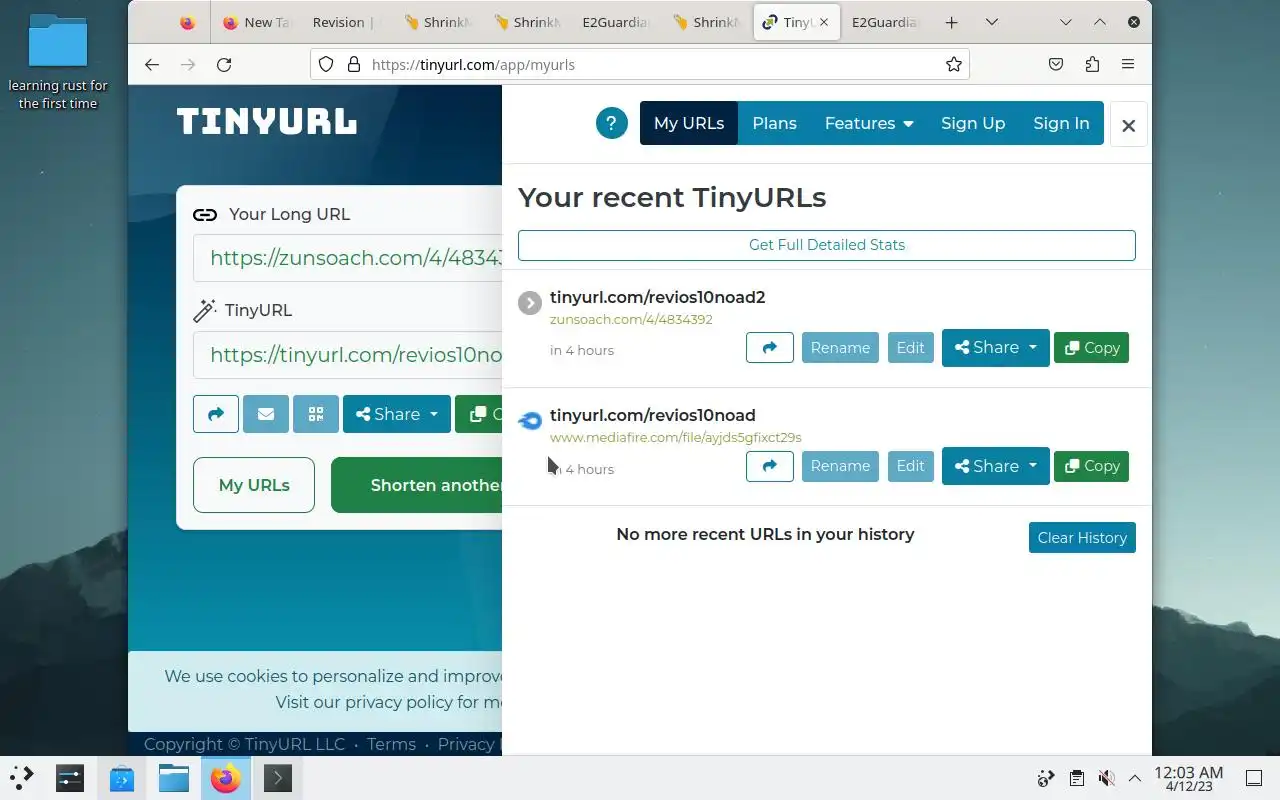The width and height of the screenshot is (1280, 800).
Task: Open the tinyurl.com/revios10noad2 link
Action: coord(657,297)
